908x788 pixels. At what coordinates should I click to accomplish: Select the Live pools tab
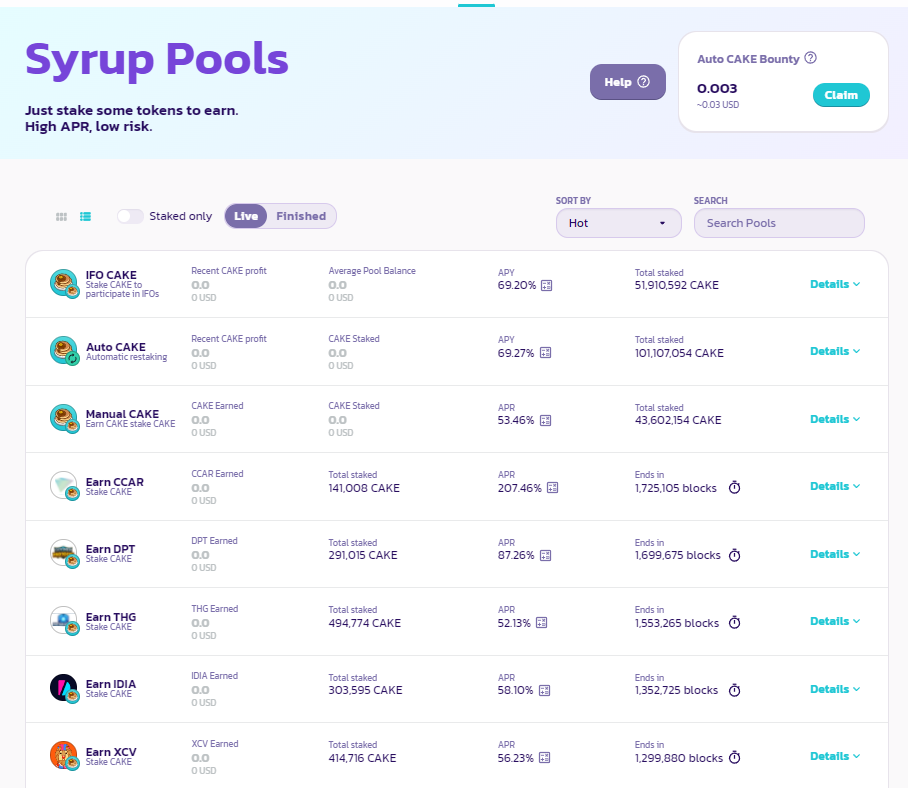pos(246,216)
